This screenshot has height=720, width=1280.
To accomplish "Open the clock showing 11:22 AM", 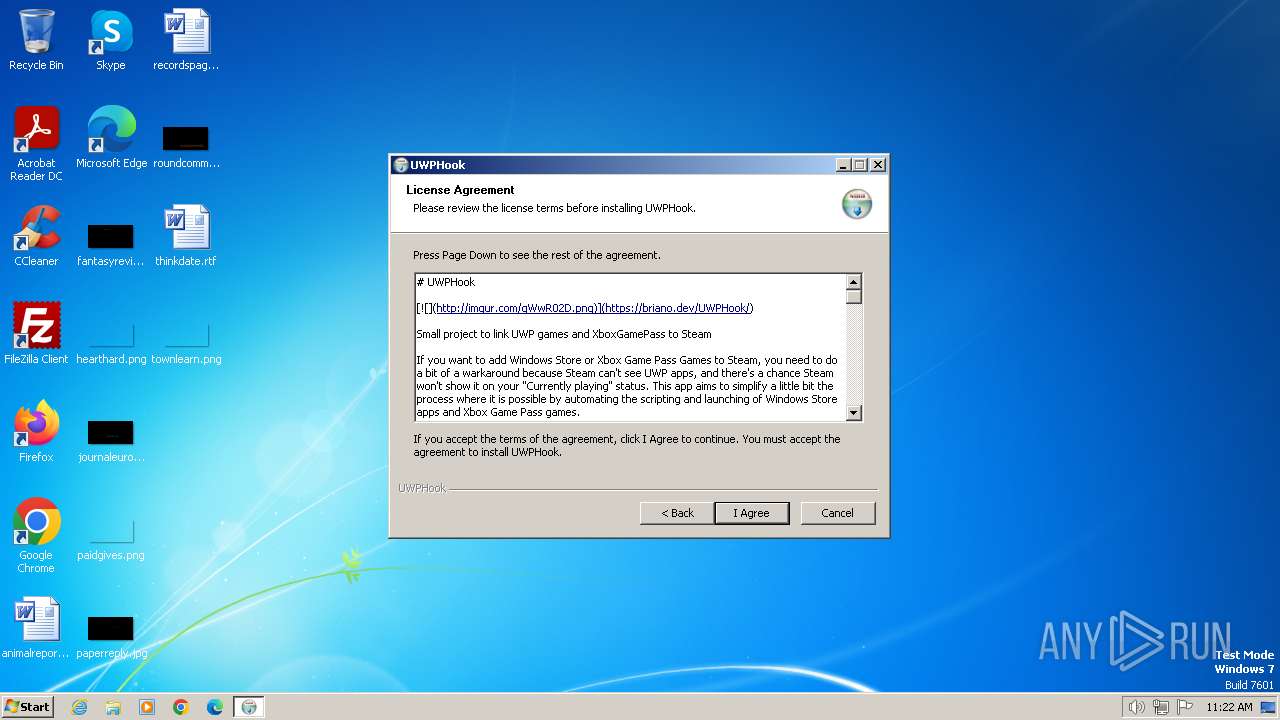I will click(1229, 707).
